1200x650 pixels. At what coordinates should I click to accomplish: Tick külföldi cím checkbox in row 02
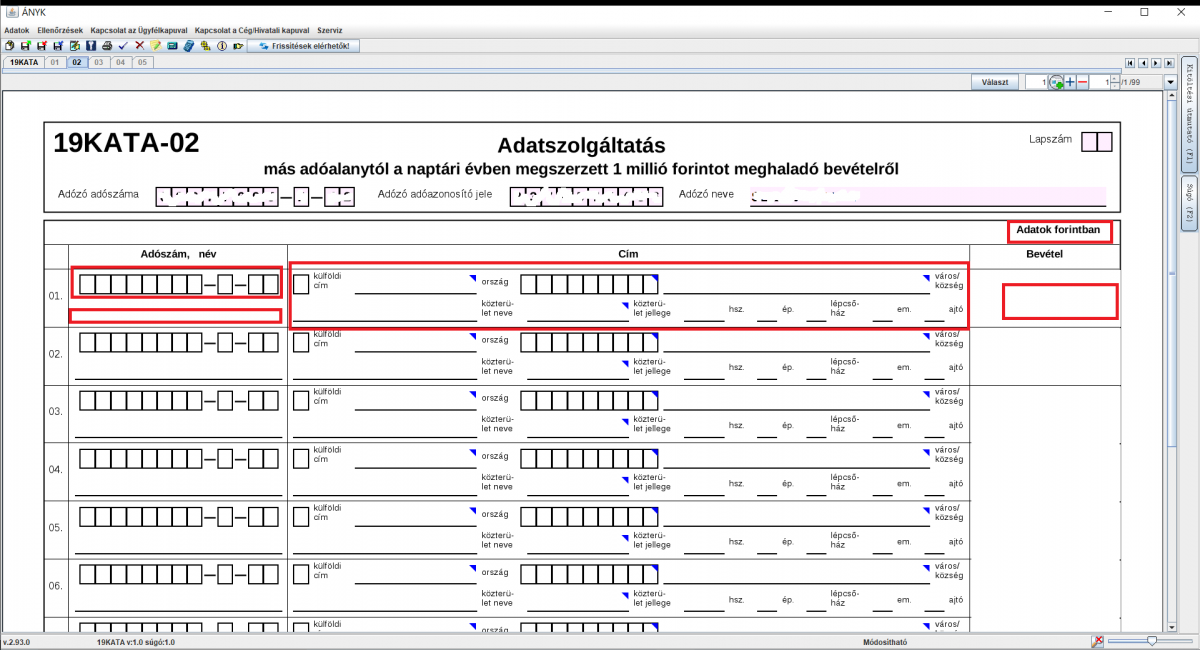(x=301, y=342)
